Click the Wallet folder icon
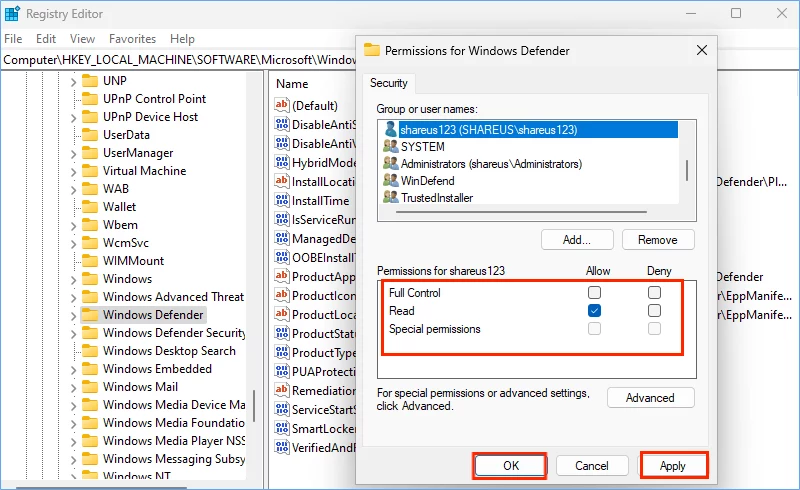The width and height of the screenshot is (800, 490). [x=90, y=207]
